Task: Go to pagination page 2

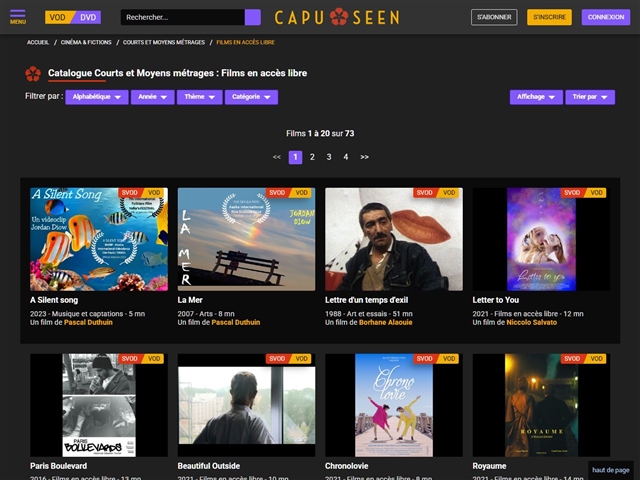Action: pyautogui.click(x=312, y=157)
